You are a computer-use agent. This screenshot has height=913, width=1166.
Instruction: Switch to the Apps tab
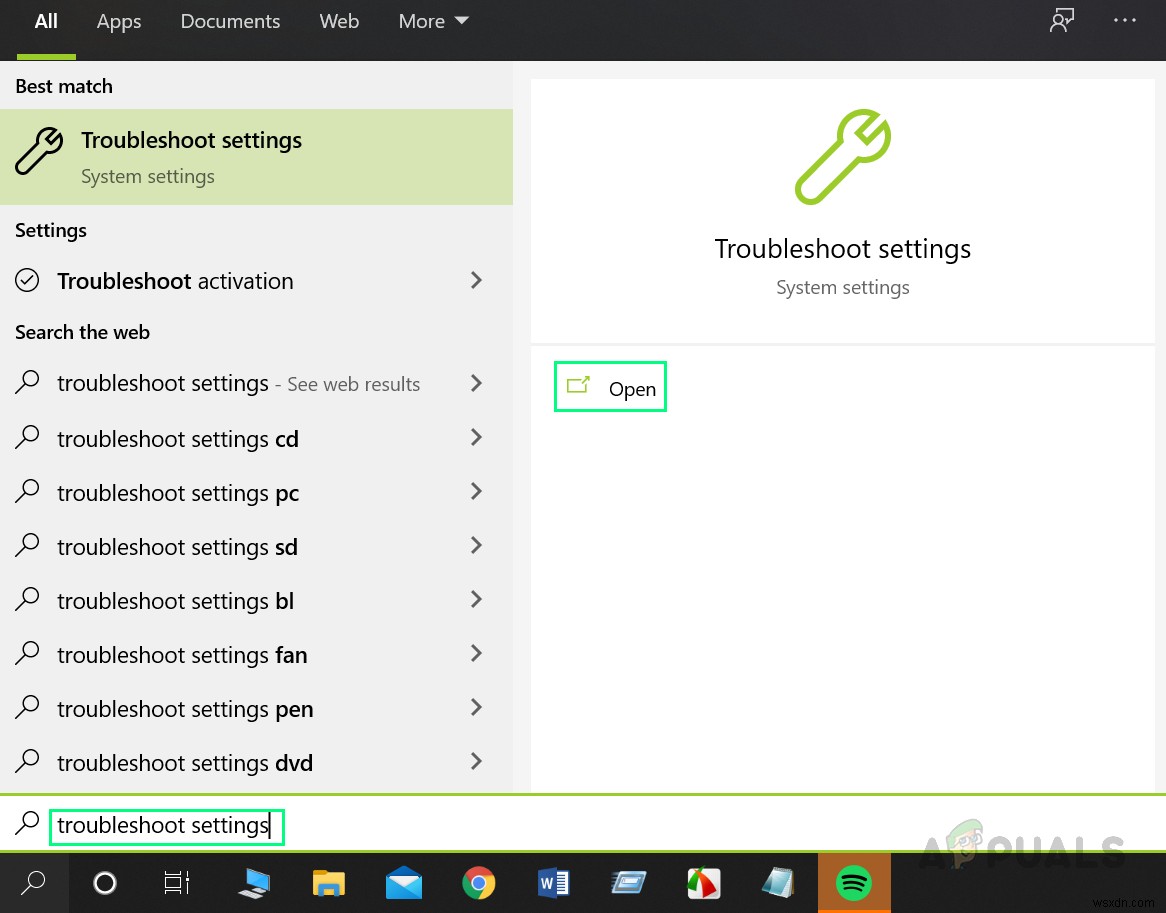(x=119, y=22)
